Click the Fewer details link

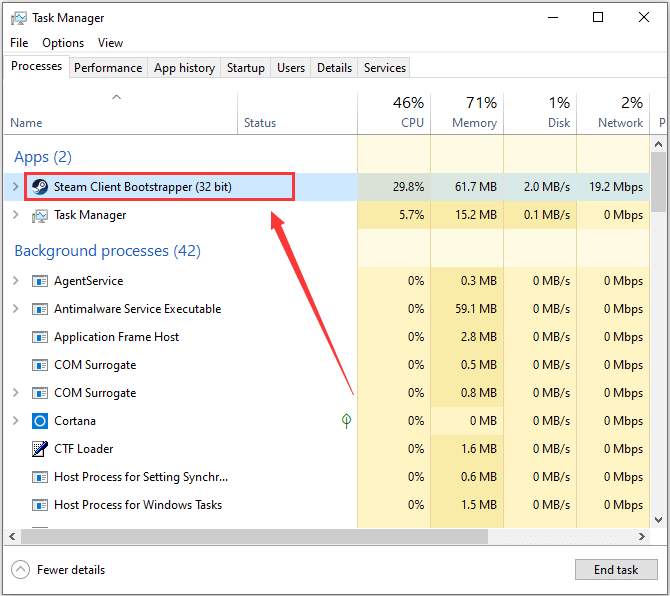(x=71, y=570)
